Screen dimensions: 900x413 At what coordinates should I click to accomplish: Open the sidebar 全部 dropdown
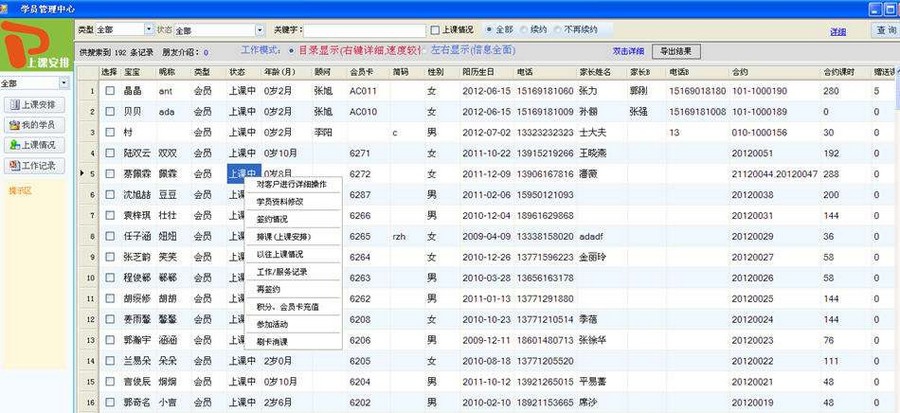coord(64,83)
